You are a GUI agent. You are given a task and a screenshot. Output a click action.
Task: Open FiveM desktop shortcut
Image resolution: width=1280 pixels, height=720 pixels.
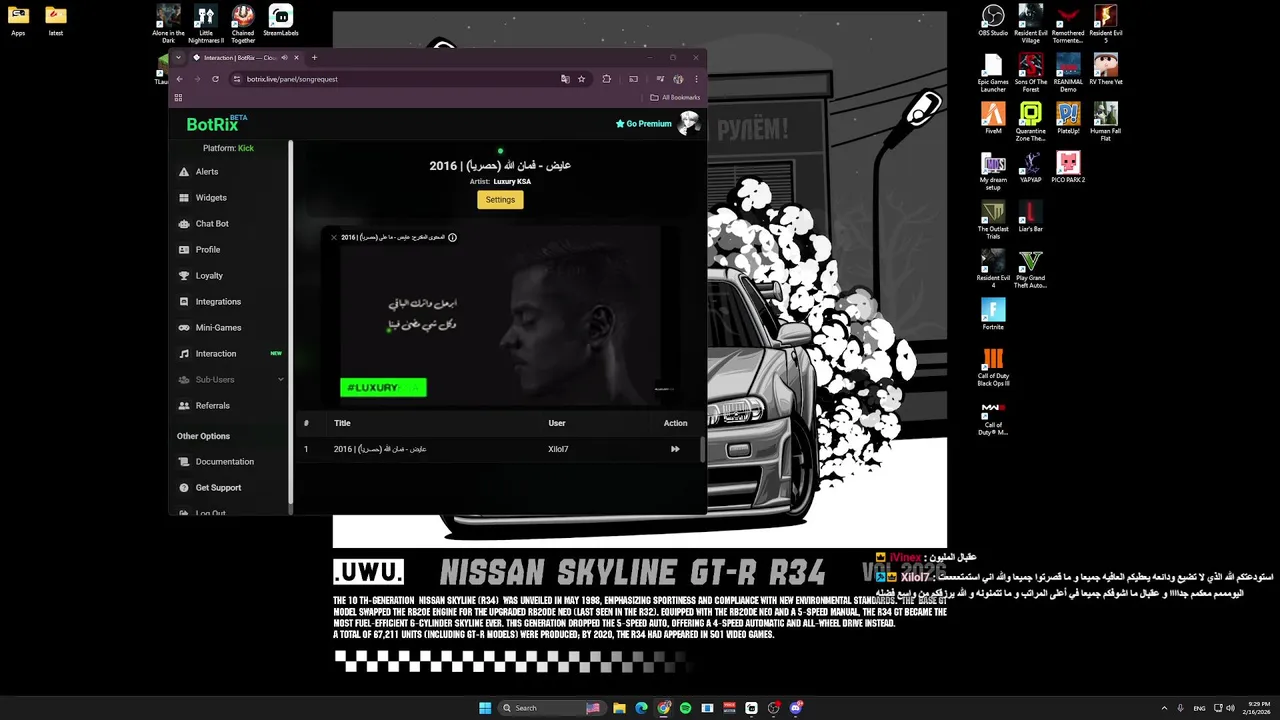(x=993, y=118)
